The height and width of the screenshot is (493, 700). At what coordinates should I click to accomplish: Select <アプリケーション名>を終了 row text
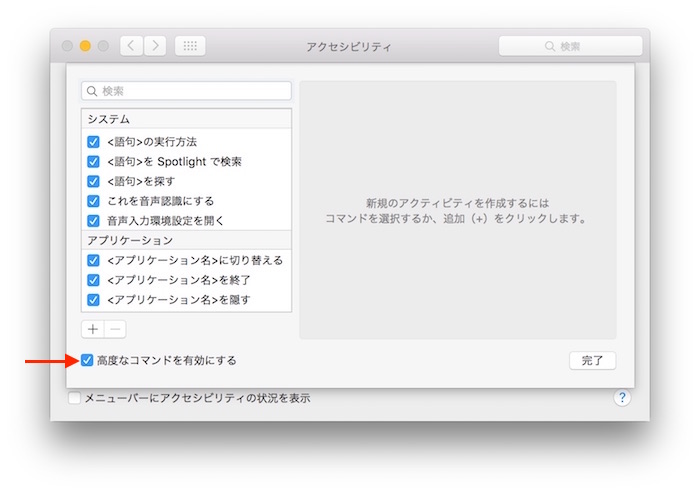[x=179, y=280]
